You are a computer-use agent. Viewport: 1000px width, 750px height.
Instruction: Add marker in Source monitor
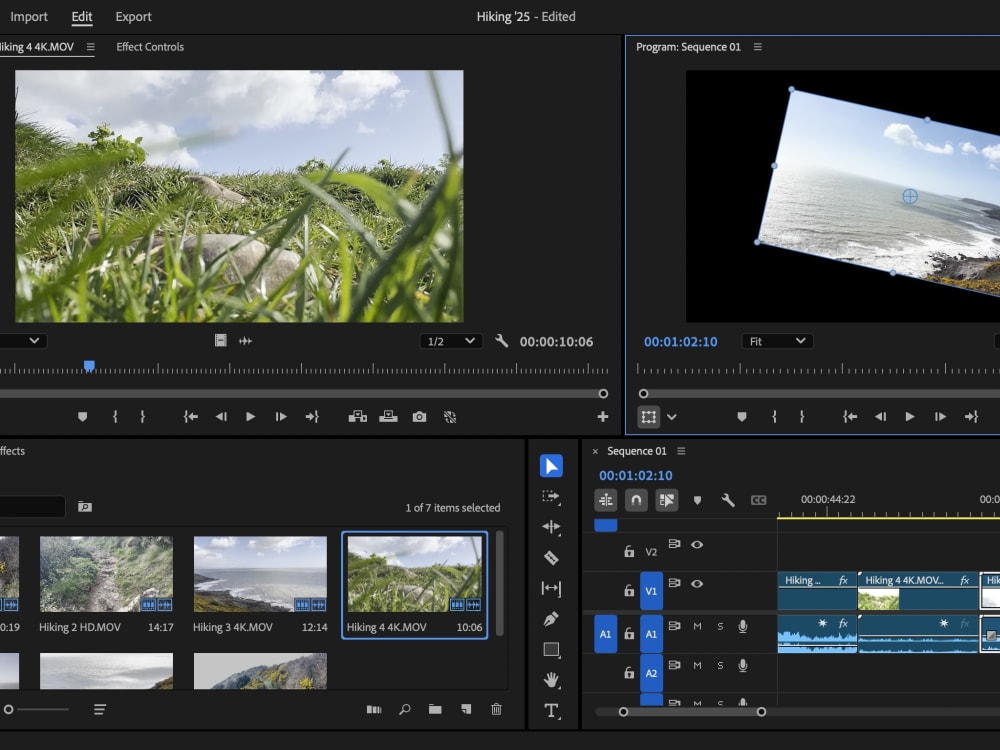pos(82,417)
